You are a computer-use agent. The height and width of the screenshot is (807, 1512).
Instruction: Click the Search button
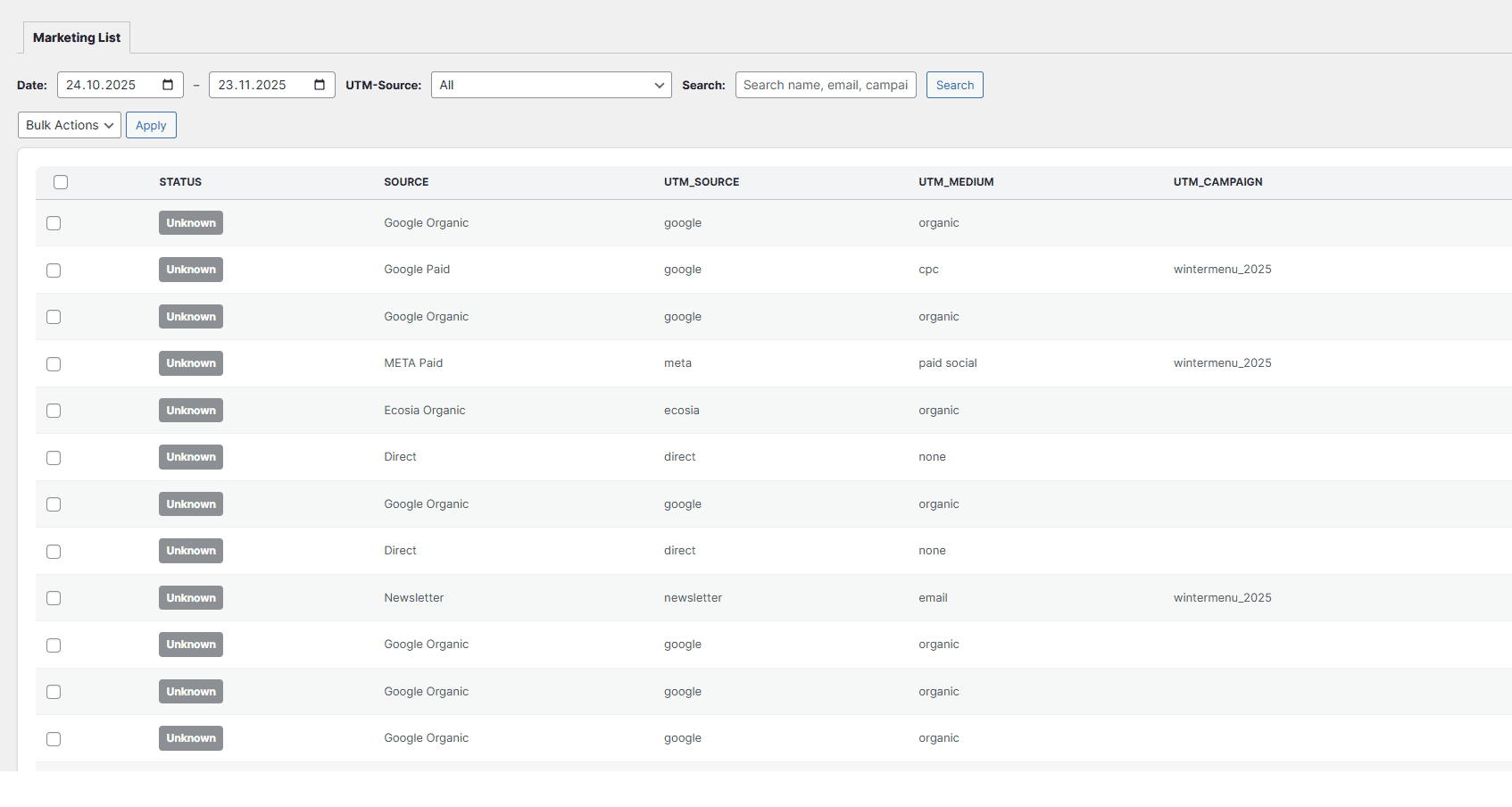pos(954,85)
